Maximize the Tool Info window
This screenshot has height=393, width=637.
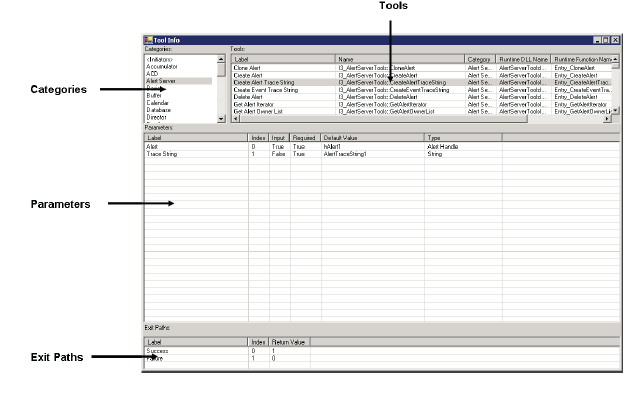[606, 40]
